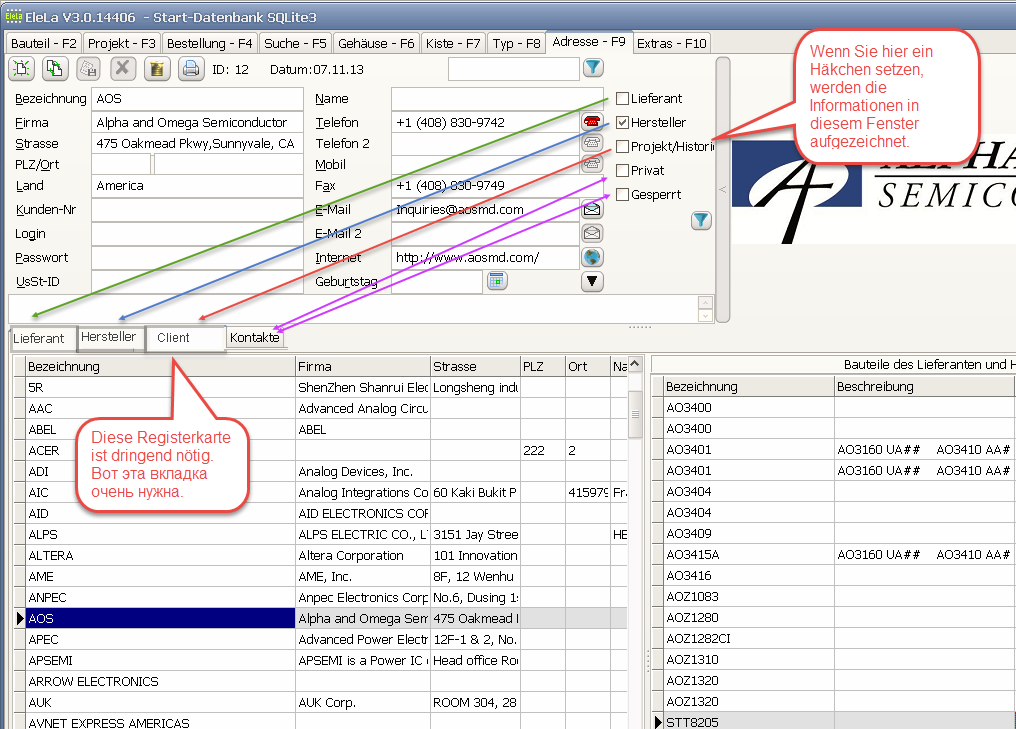This screenshot has width=1016, height=729.
Task: Switch to the Bauteil - F2 tab
Action: [x=43, y=43]
